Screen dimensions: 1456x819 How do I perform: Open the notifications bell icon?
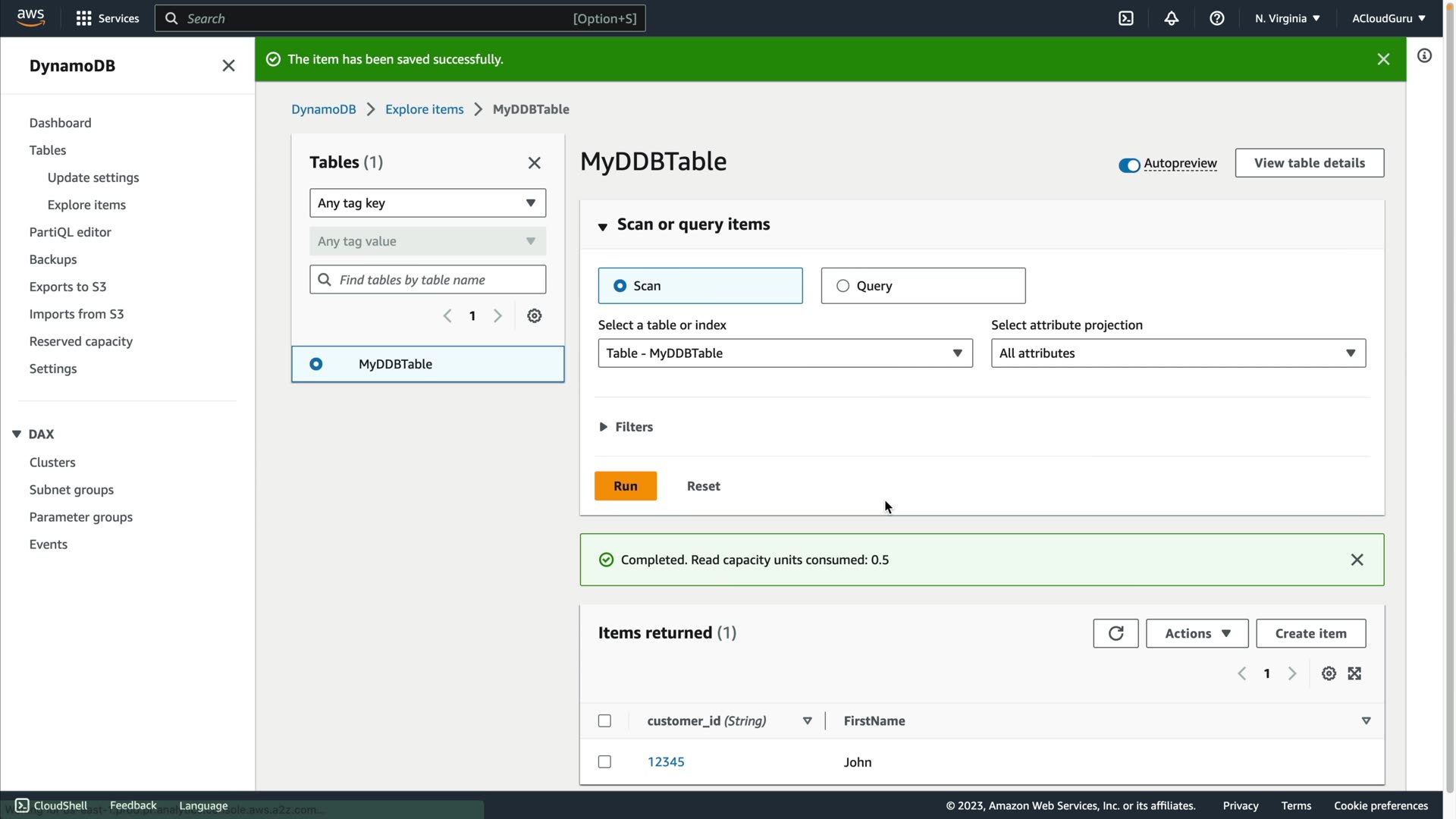1172,18
